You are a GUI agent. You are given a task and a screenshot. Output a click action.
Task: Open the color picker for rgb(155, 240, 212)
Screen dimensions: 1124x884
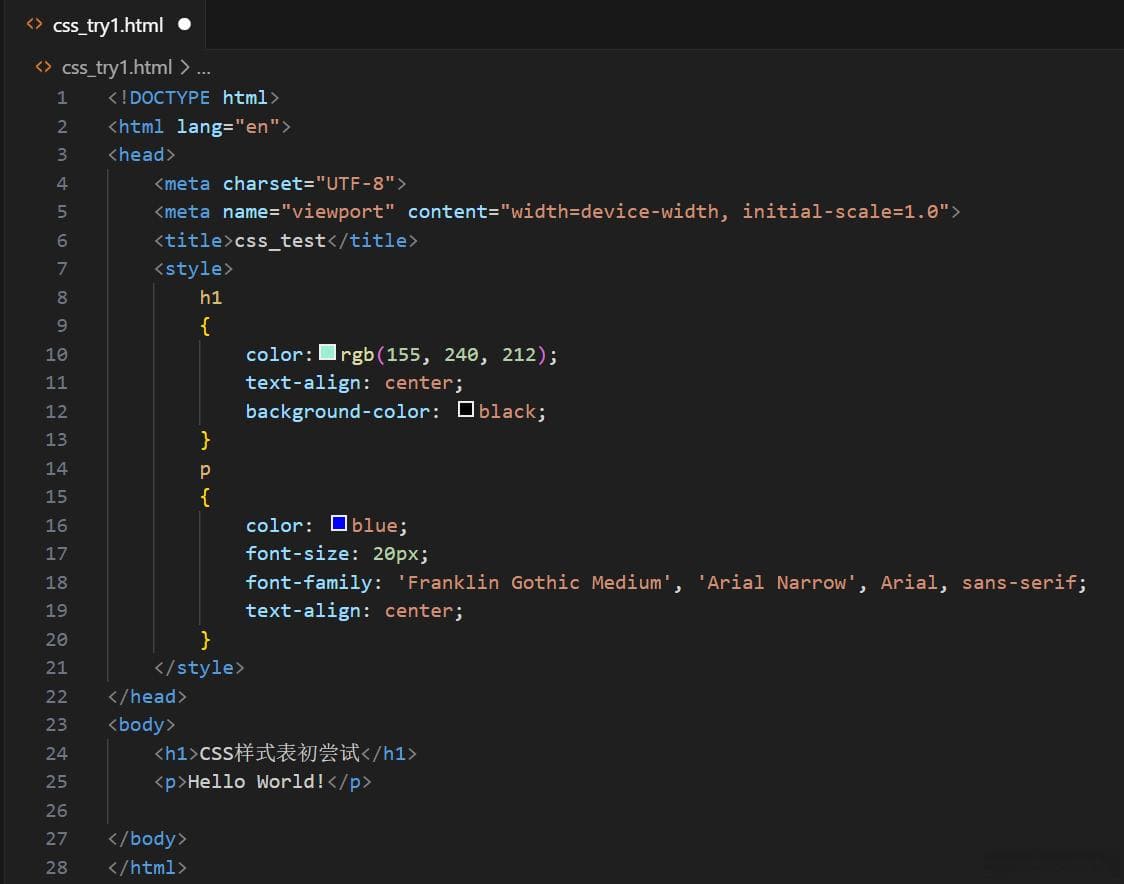328,352
